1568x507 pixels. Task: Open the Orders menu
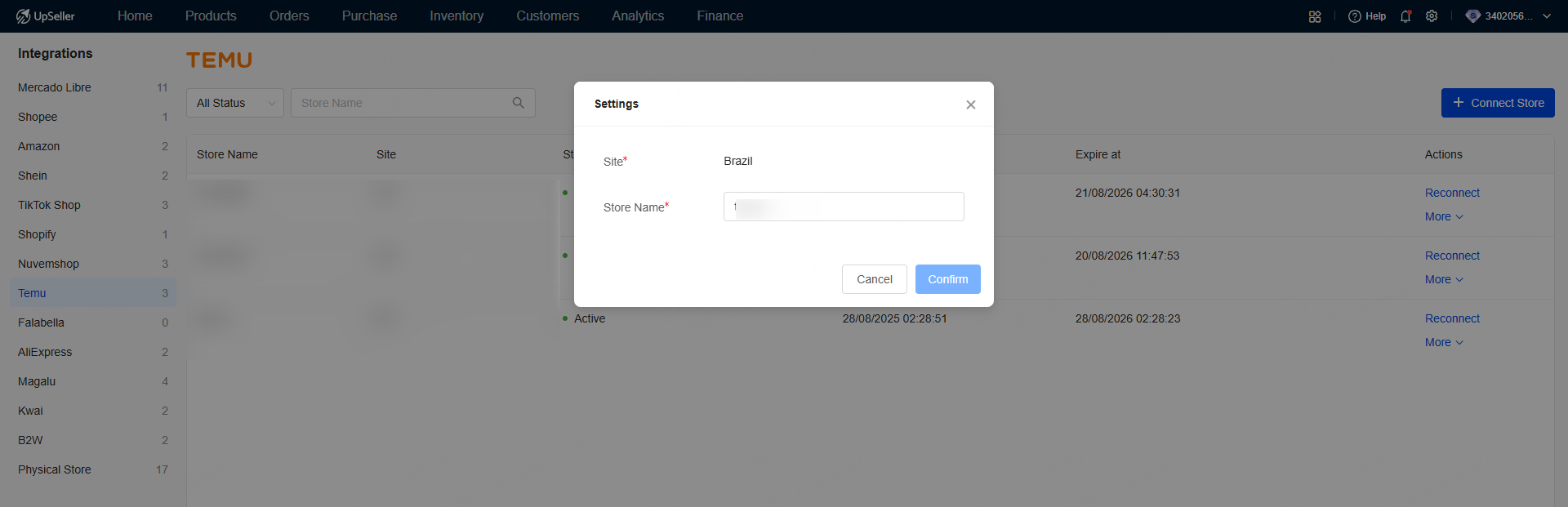pos(289,16)
